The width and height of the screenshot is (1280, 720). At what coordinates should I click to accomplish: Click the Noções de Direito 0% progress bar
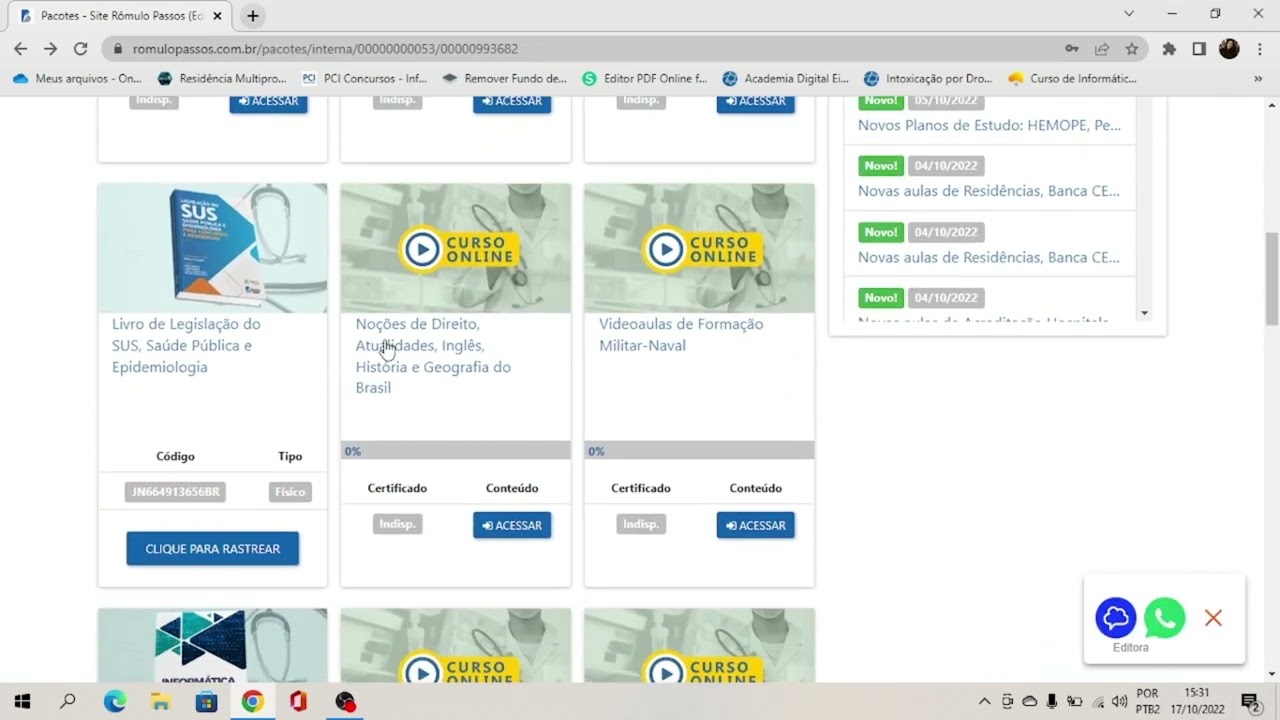click(456, 451)
